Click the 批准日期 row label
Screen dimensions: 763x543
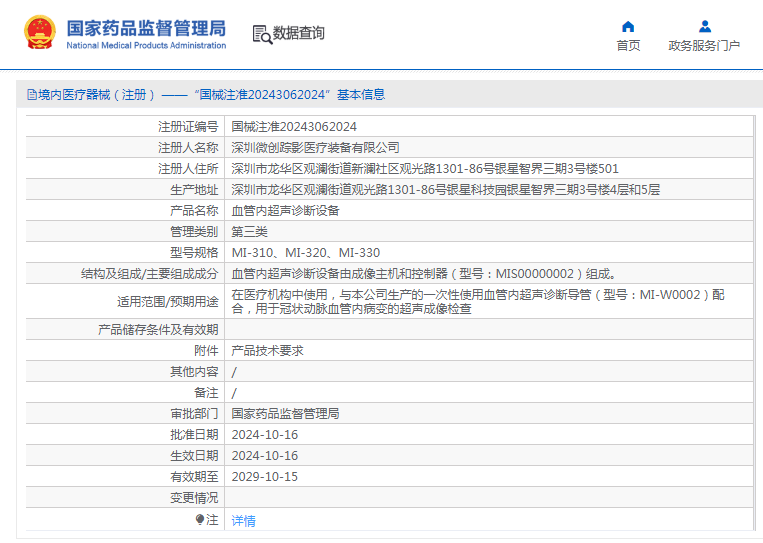(x=194, y=434)
